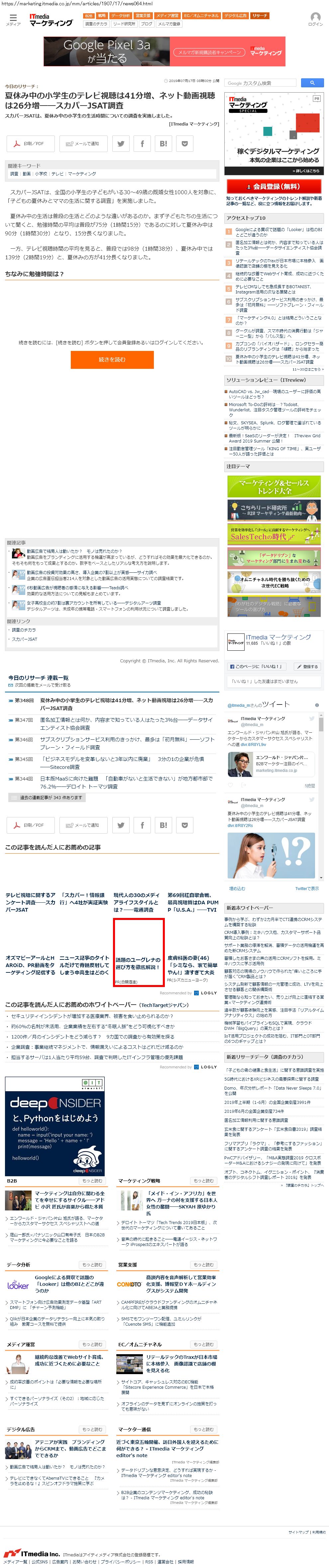Click the red 会員登録(無料) button
The height and width of the screenshot is (1568, 329).
tap(274, 186)
